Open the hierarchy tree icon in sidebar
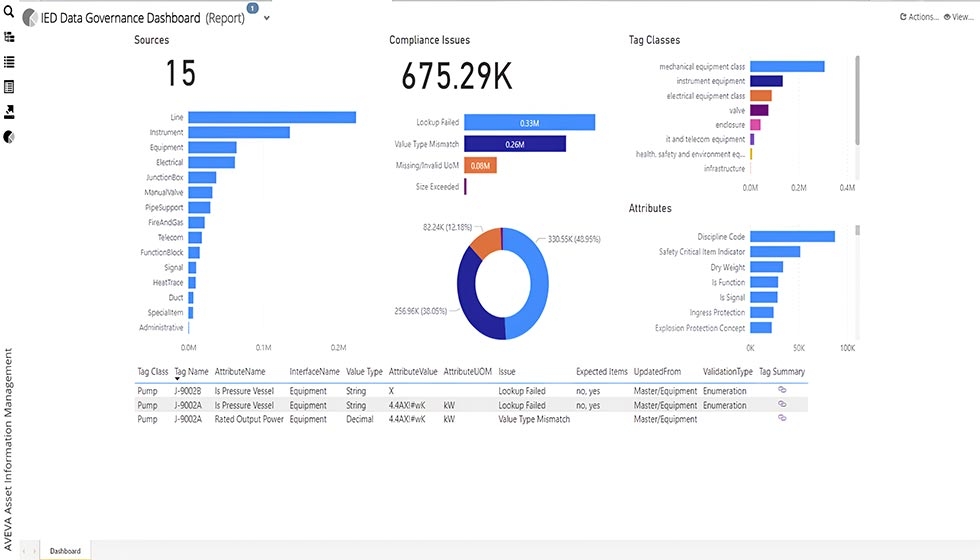Screen dimensions: 980x560 tap(9, 36)
